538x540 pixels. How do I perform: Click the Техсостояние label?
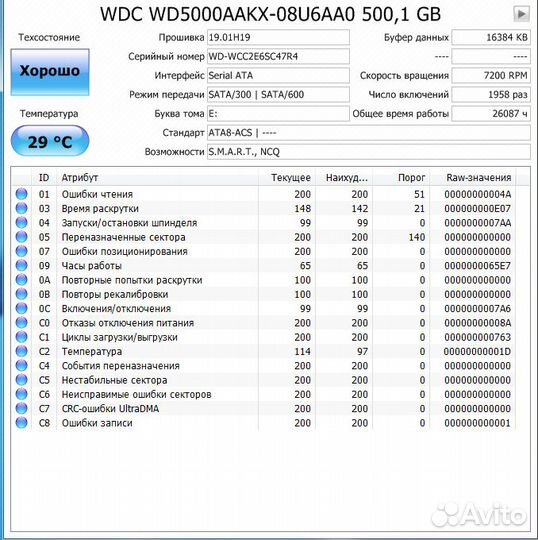tap(49, 37)
